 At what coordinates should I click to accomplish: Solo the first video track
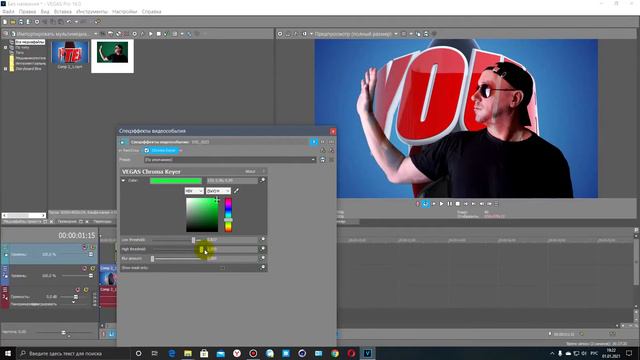pos(93,247)
